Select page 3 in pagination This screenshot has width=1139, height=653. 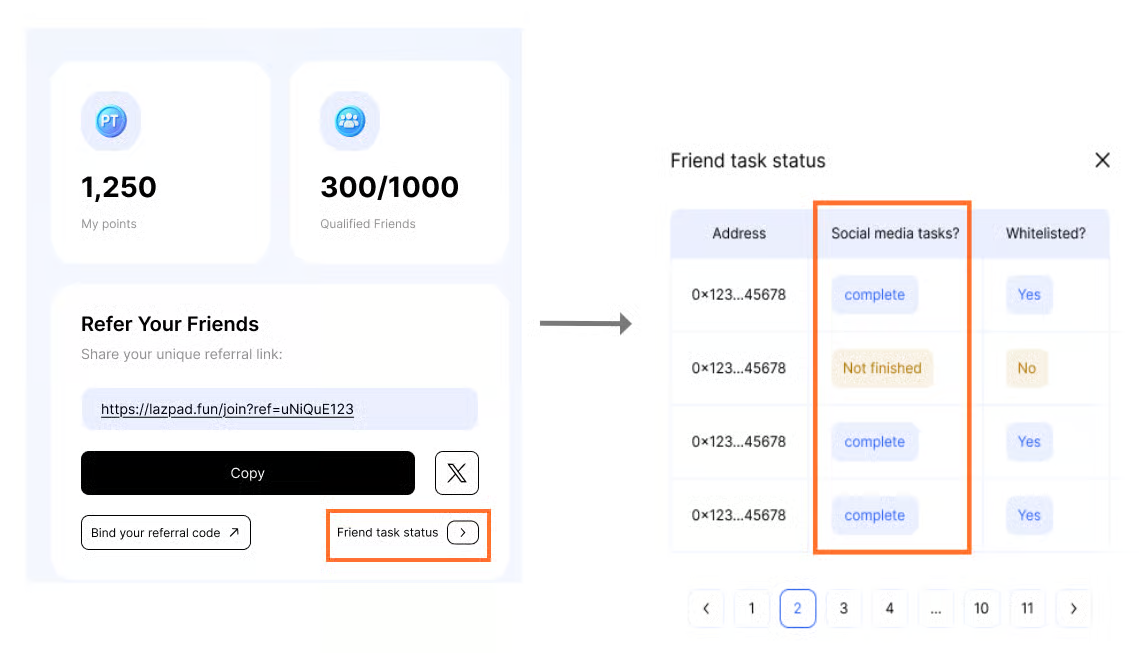844,608
